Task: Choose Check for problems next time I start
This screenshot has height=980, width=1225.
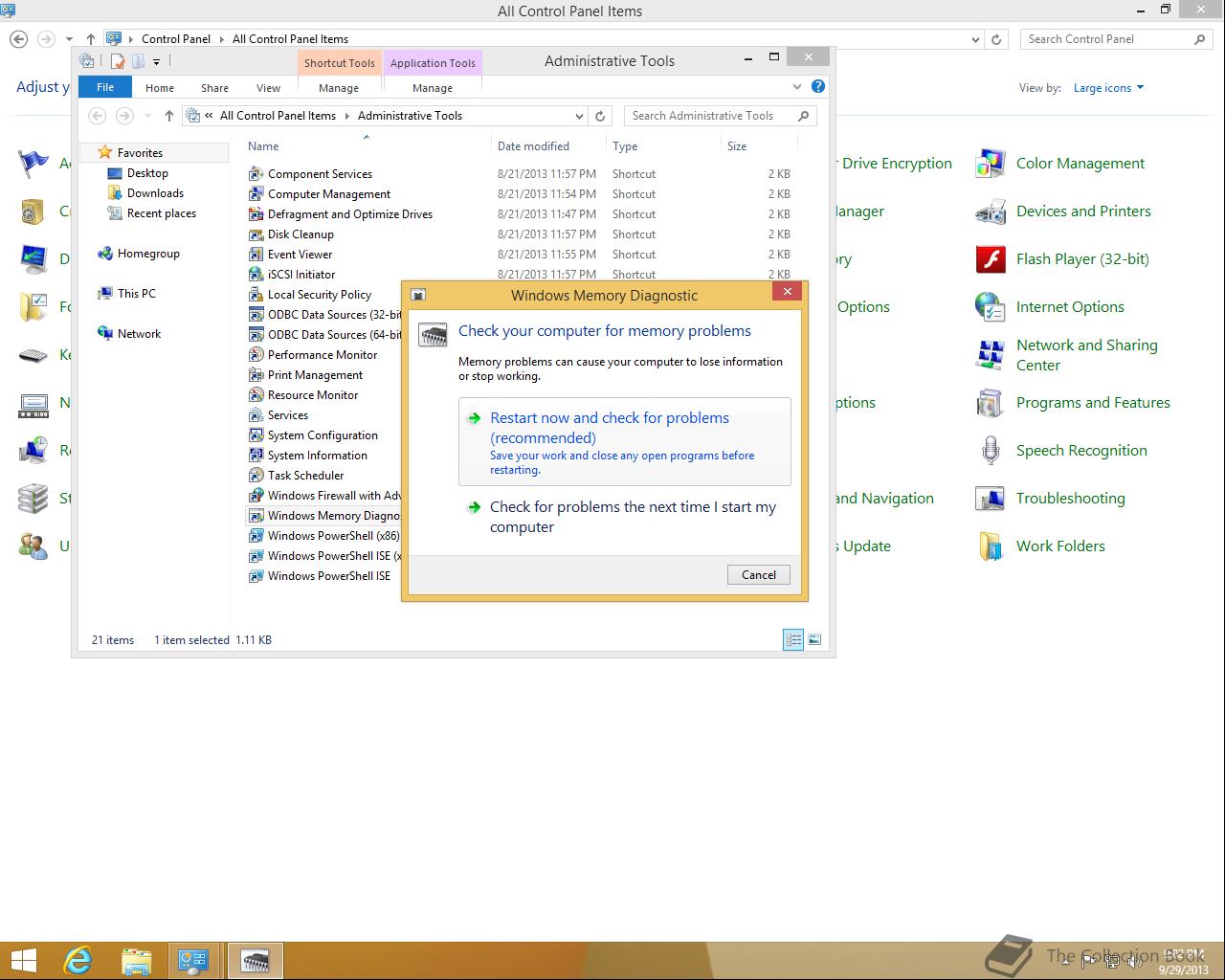Action: pos(625,517)
